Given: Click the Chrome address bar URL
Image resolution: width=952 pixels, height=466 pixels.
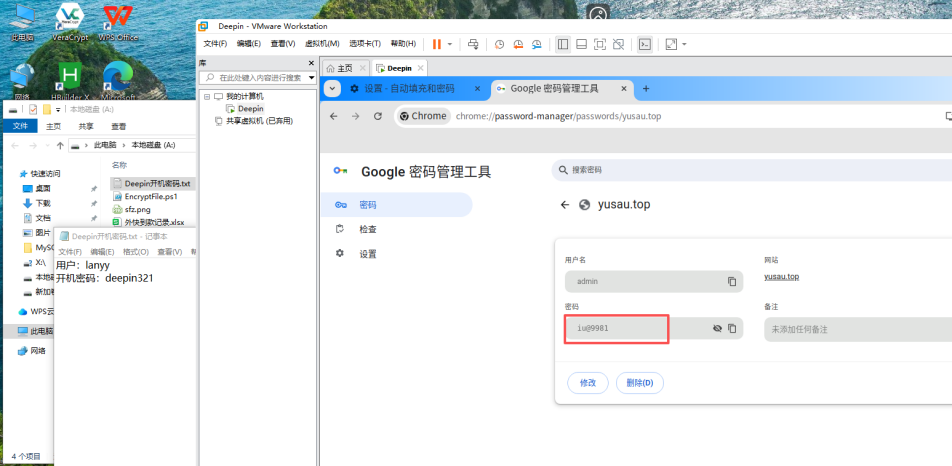Looking at the screenshot, I should pos(558,116).
